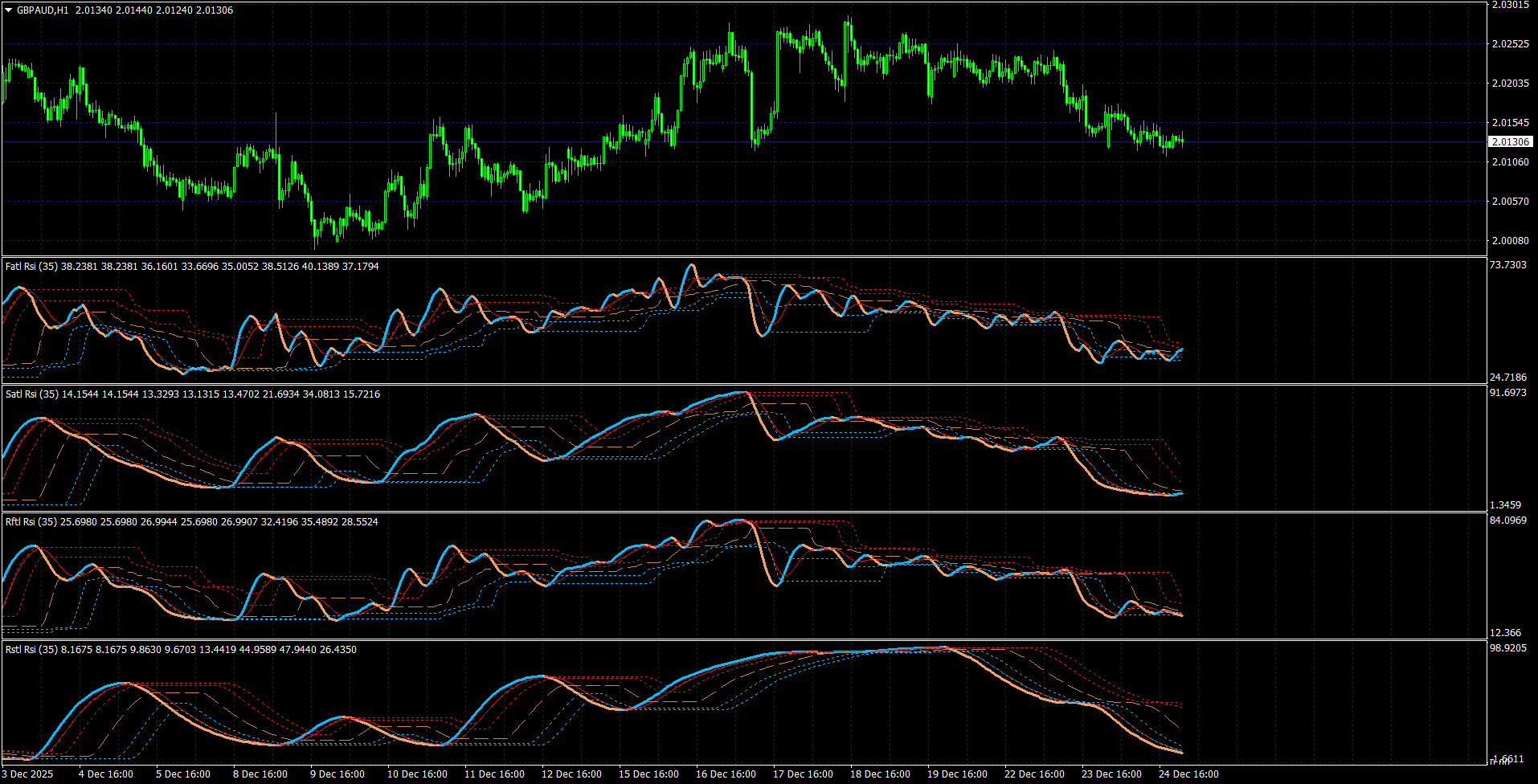Click the 2.00570 price scale label
Image resolution: width=1538 pixels, height=784 pixels.
(1511, 202)
